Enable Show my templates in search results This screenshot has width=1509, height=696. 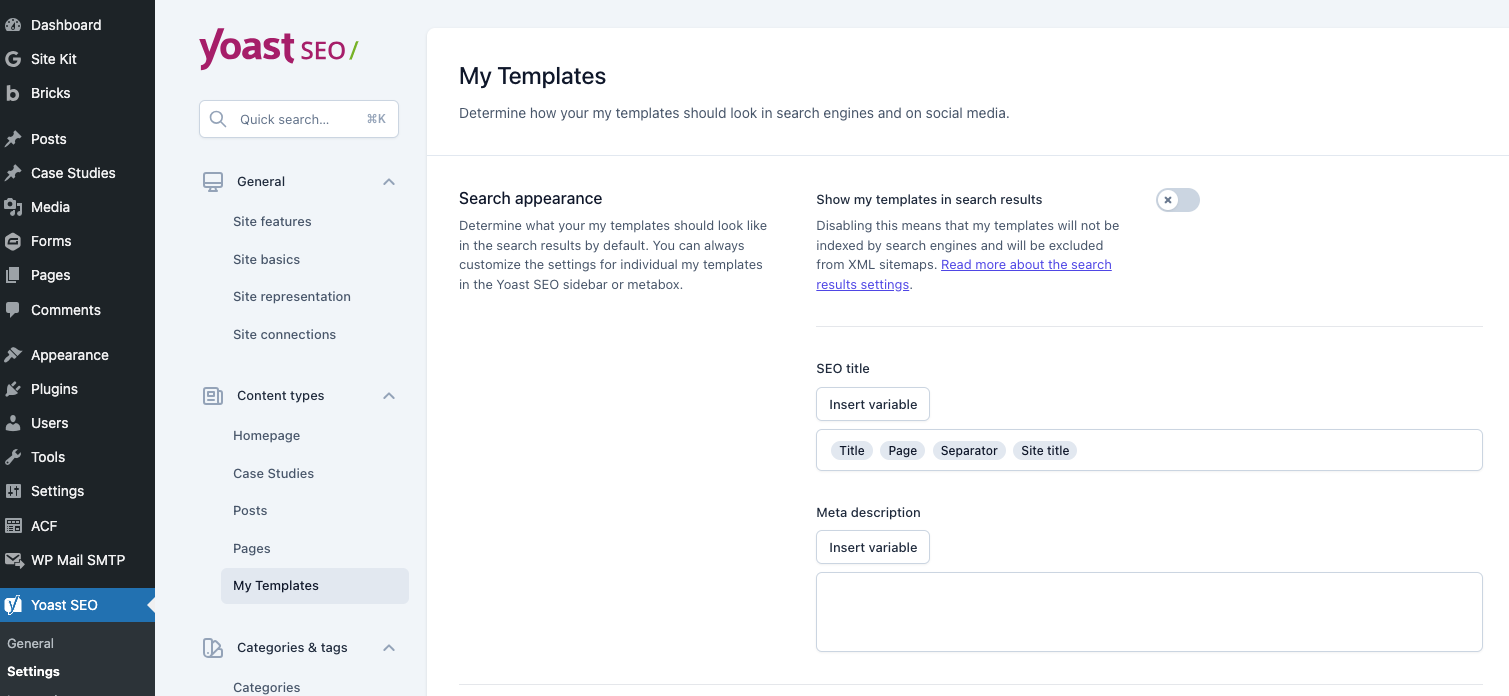click(x=1178, y=200)
